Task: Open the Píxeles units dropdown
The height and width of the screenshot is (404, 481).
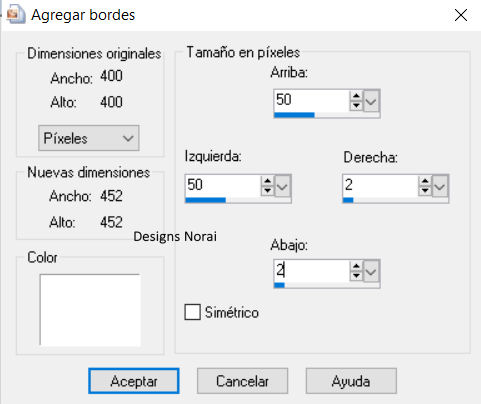Action: pyautogui.click(x=89, y=138)
